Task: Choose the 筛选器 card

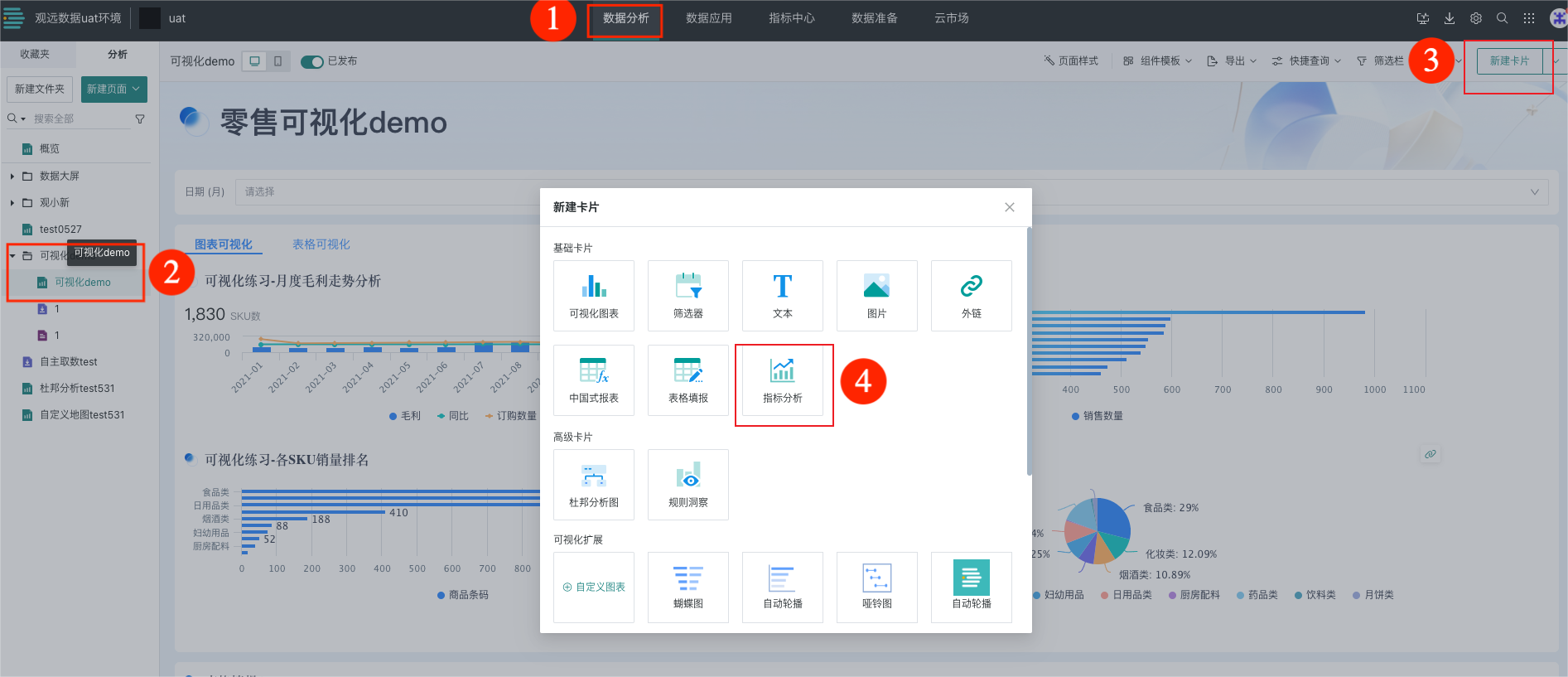Action: pos(688,296)
